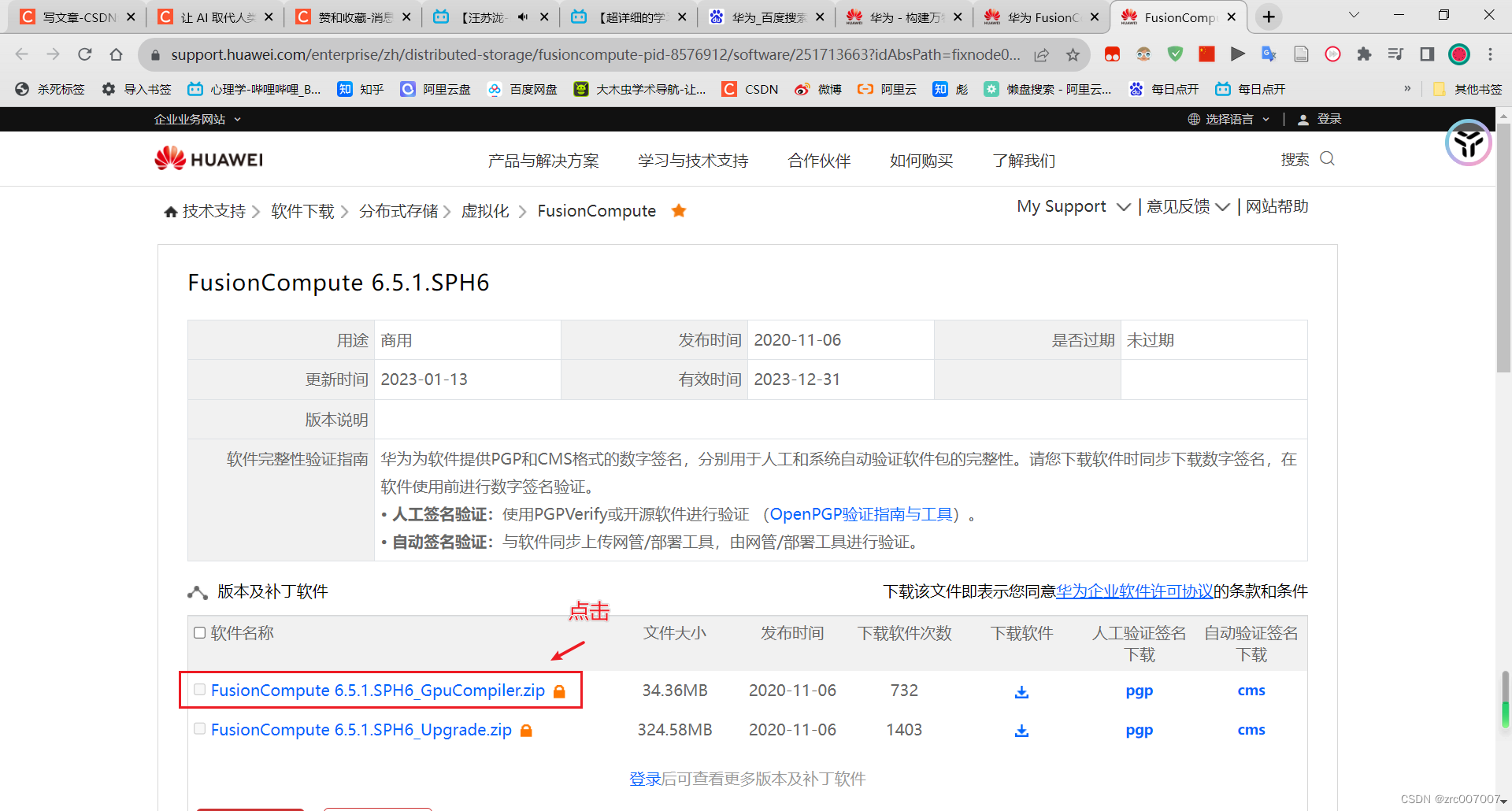Check the Upgrade.zip row checkbox
The width and height of the screenshot is (1512, 811).
point(199,729)
